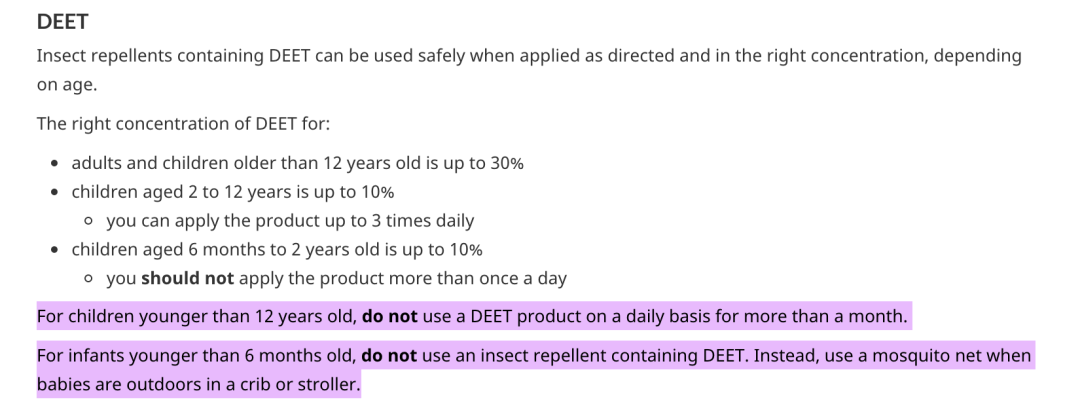
Task: Click the "30%" concentration value
Action: pos(507,163)
